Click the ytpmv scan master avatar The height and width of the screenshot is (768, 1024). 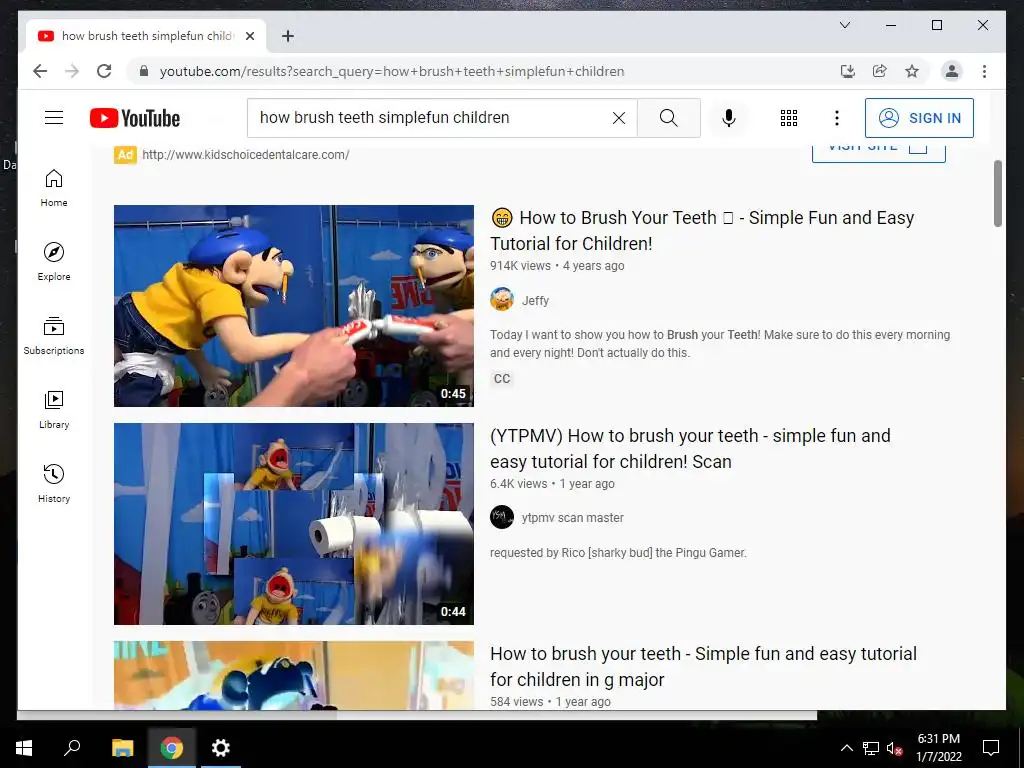pyautogui.click(x=502, y=517)
